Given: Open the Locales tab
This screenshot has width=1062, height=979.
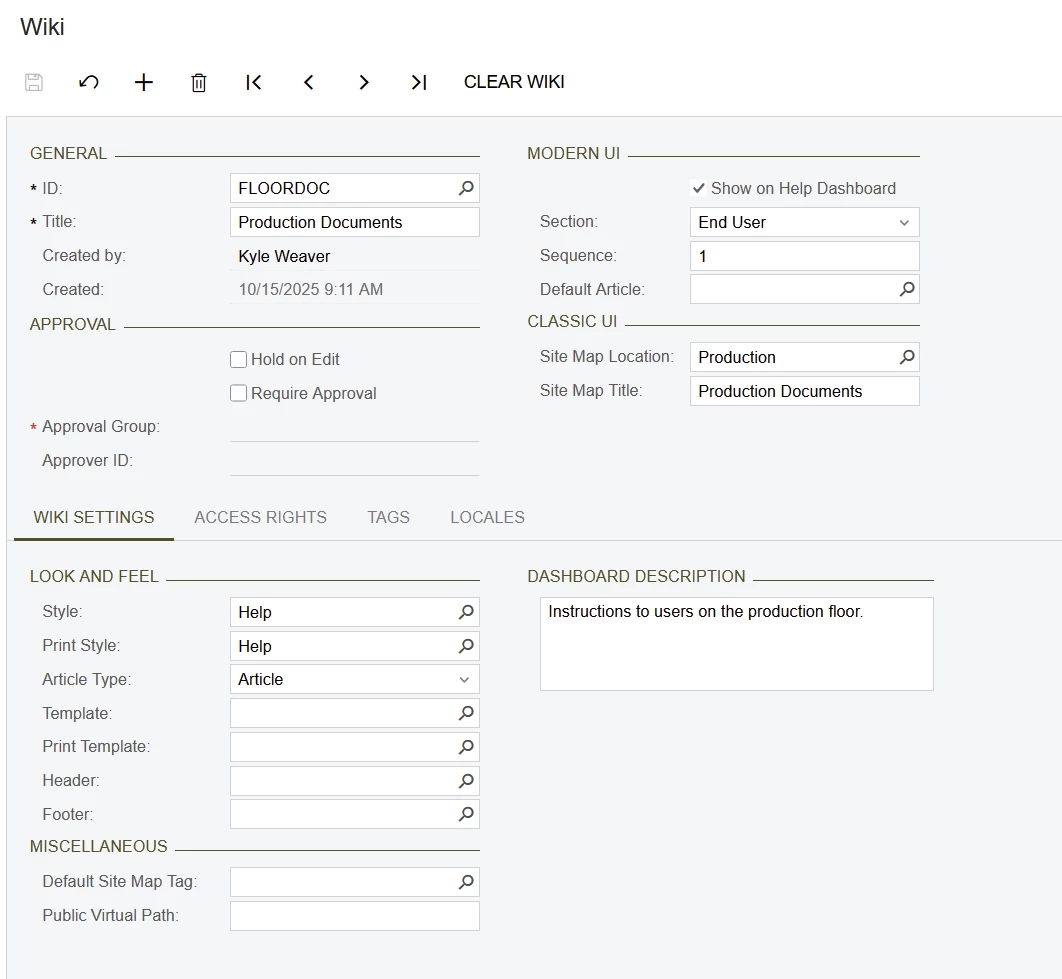Looking at the screenshot, I should tap(488, 517).
